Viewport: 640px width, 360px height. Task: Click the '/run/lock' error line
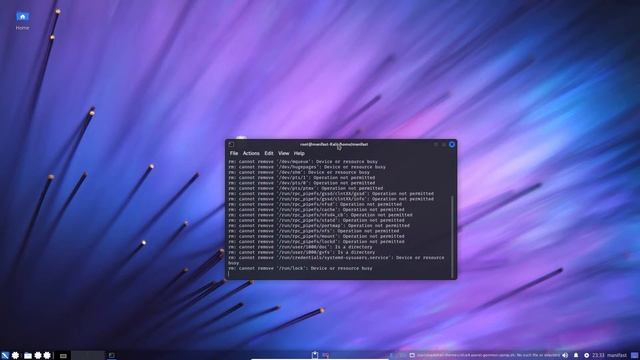(x=300, y=268)
